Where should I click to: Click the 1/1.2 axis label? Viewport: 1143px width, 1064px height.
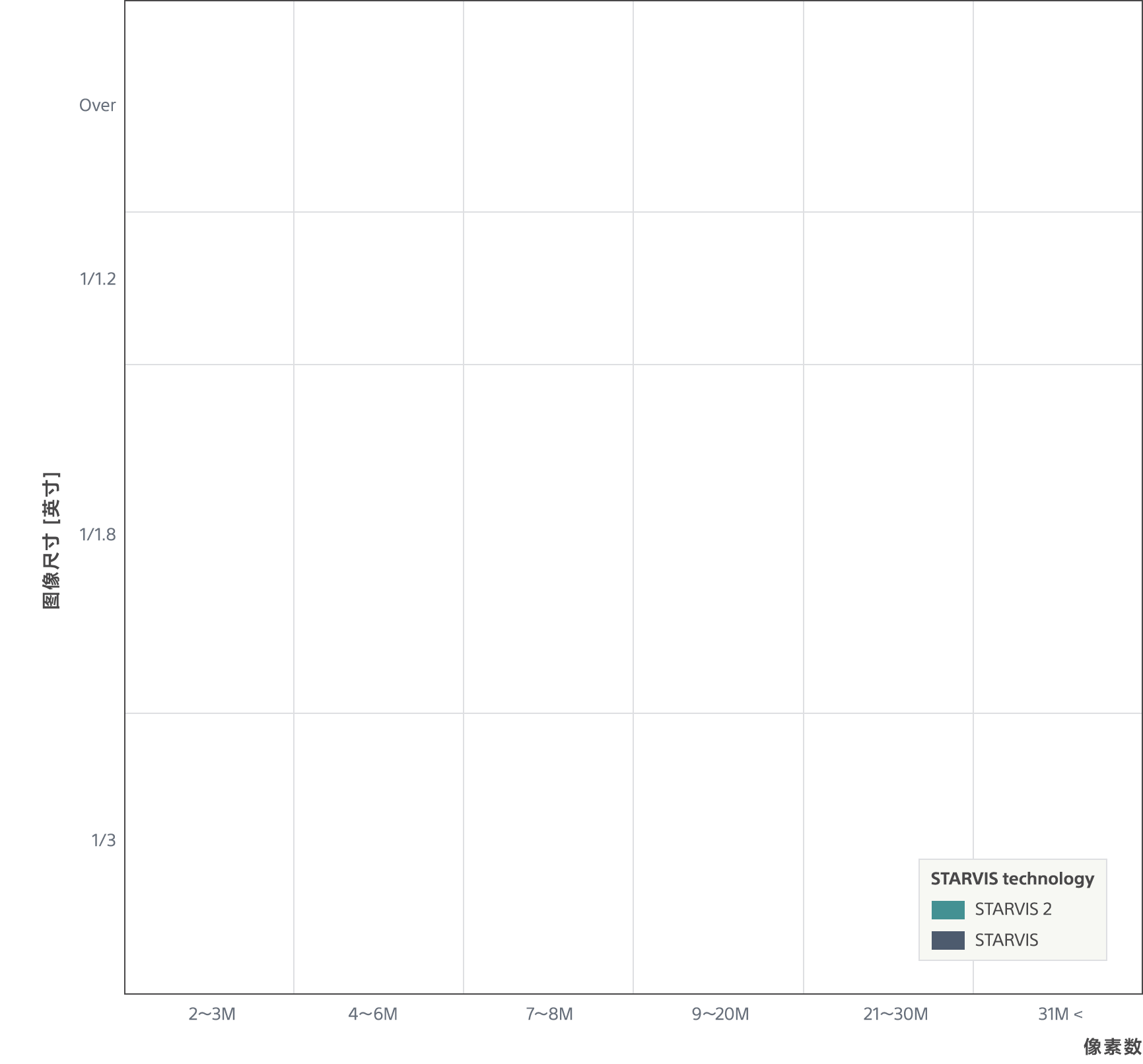point(97,279)
